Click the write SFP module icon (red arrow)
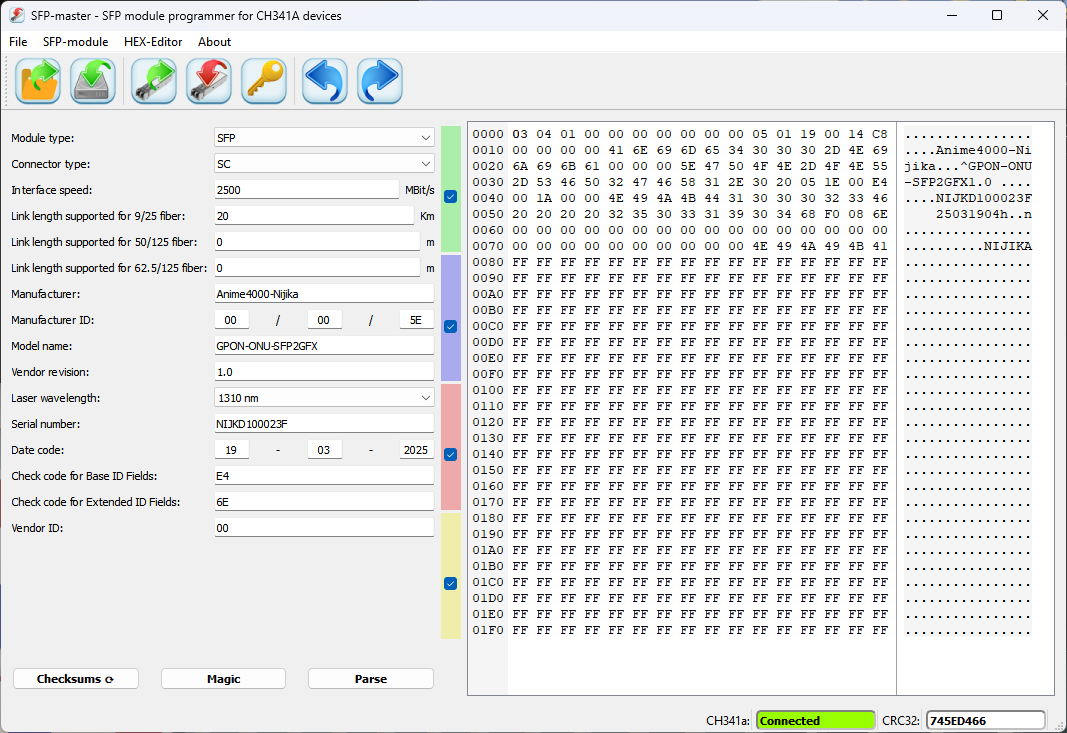The image size is (1067, 733). (x=209, y=81)
